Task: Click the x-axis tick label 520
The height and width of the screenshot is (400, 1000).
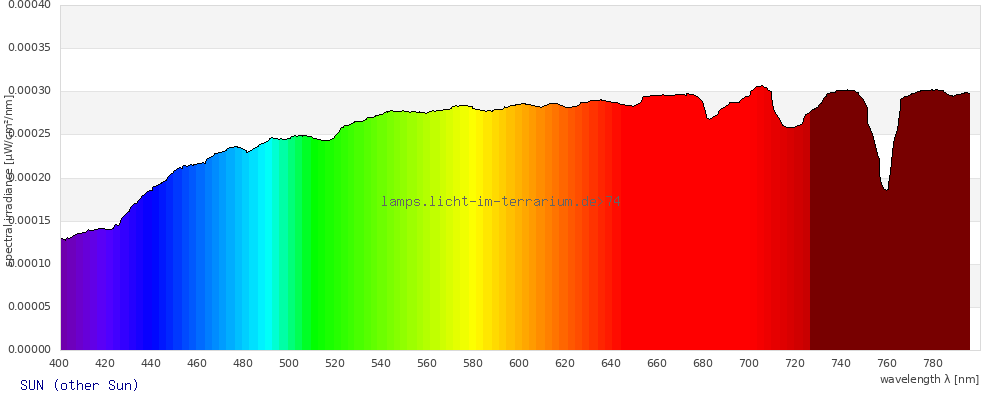Action: pos(335,364)
